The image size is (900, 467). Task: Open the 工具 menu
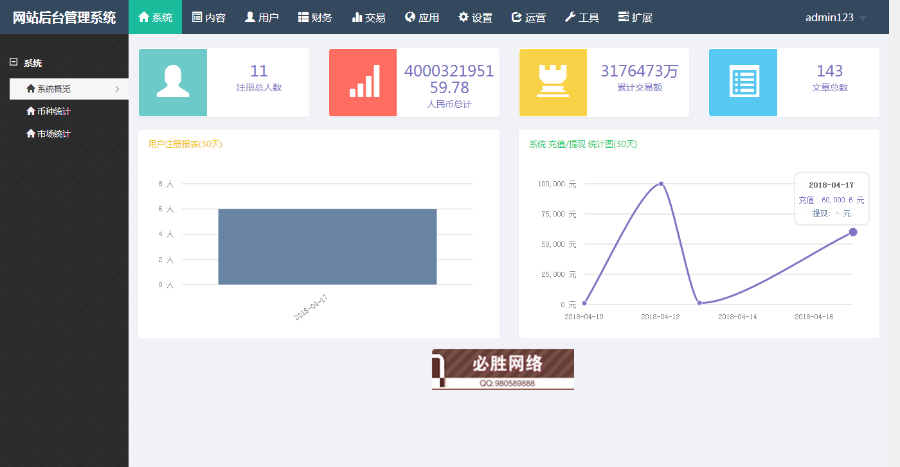582,17
